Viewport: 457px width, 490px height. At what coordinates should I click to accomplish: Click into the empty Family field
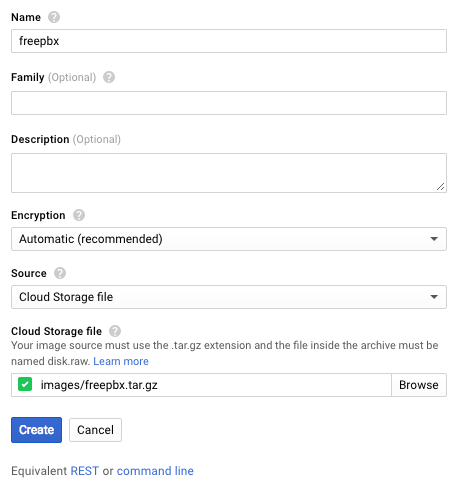coord(229,103)
